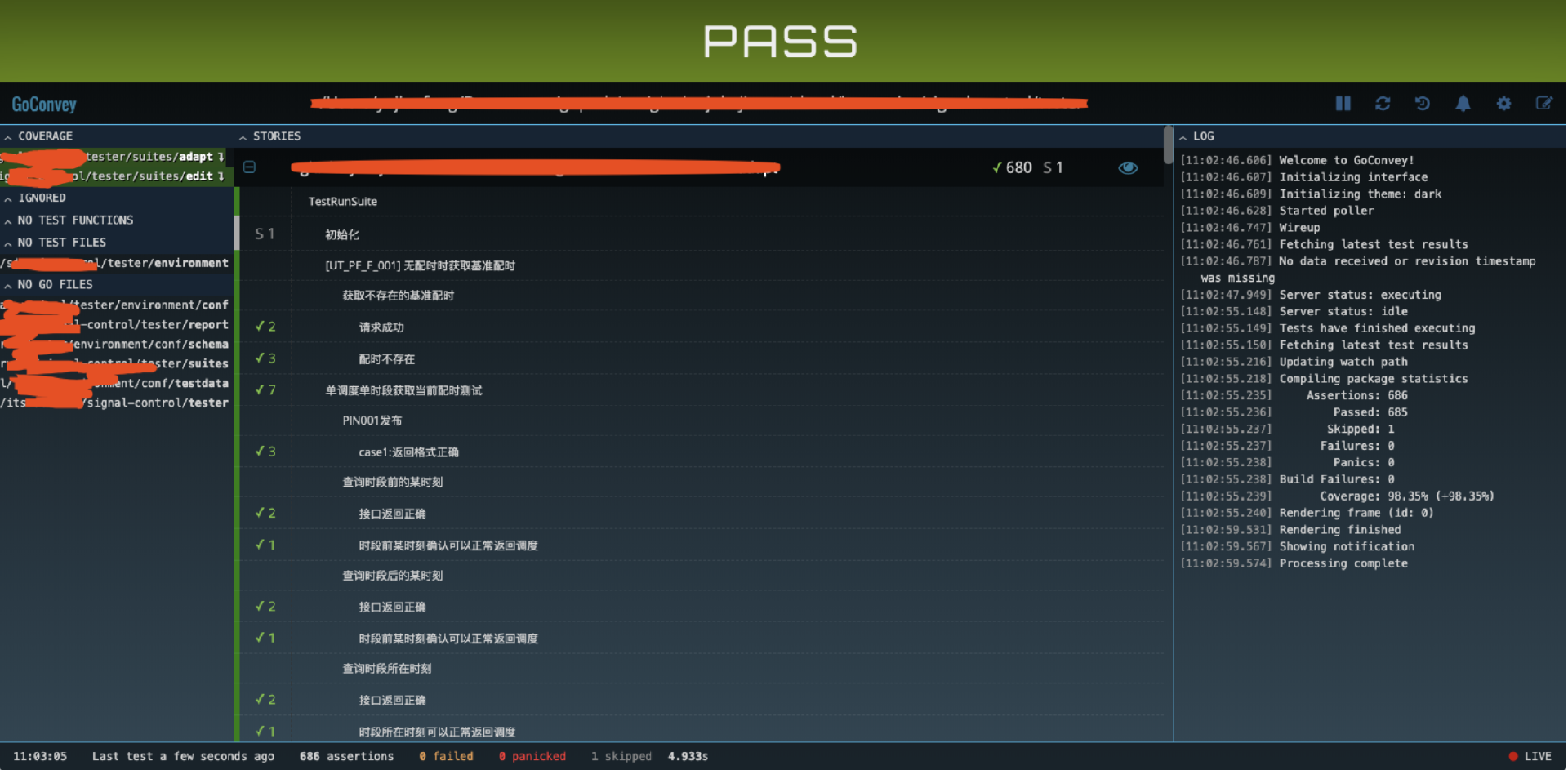
Task: Click the 1 skipped status entry
Action: [x=621, y=757]
